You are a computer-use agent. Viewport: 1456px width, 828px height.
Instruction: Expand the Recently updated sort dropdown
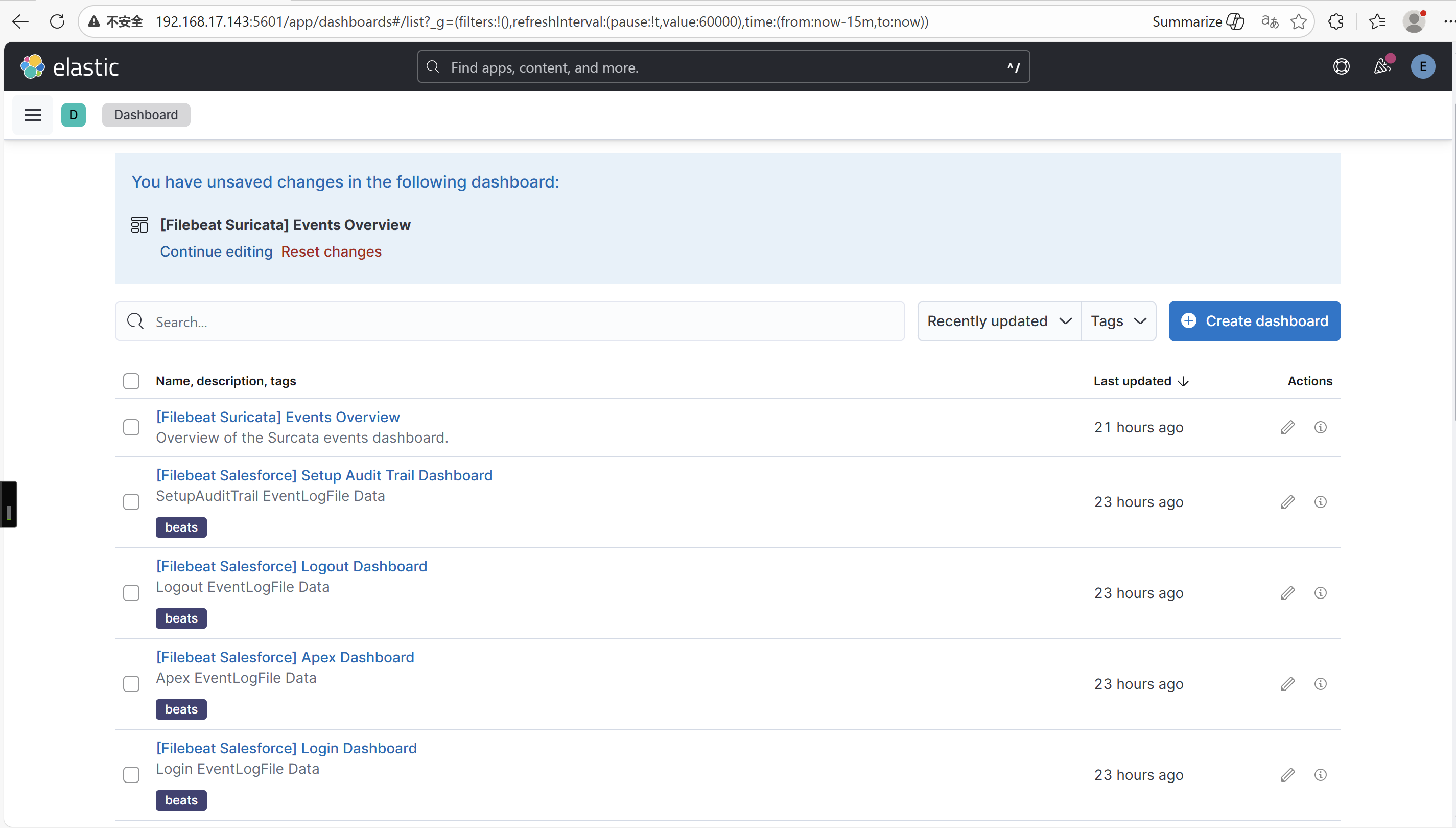(x=999, y=321)
